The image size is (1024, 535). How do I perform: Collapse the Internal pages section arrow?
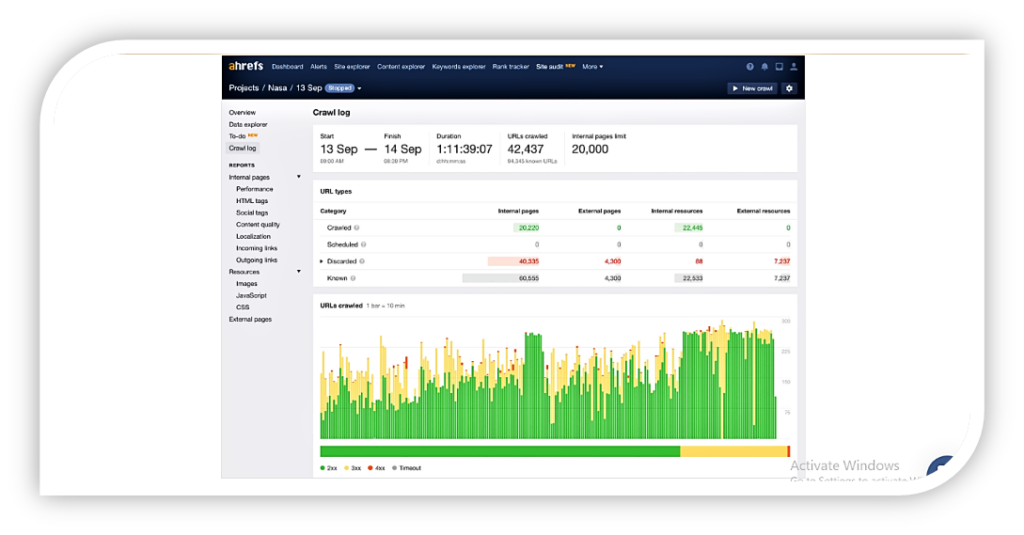[x=298, y=177]
